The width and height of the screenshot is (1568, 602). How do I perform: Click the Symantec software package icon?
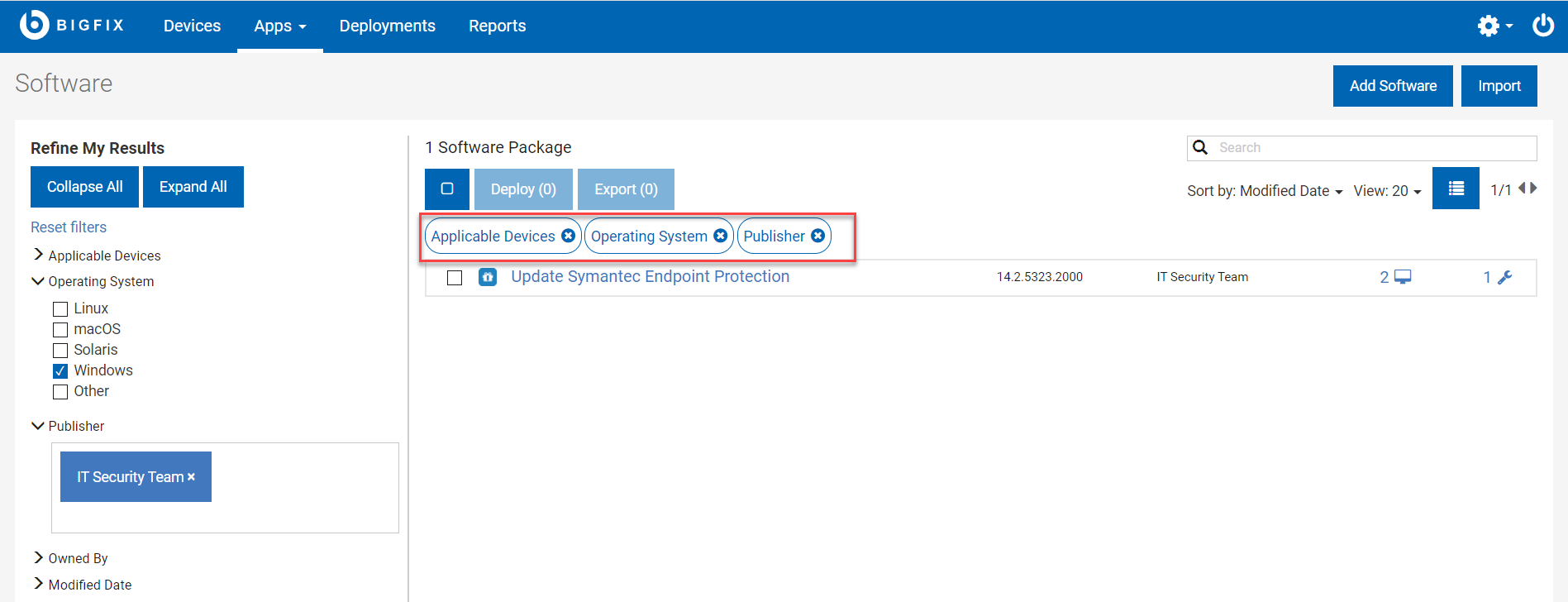(x=488, y=277)
